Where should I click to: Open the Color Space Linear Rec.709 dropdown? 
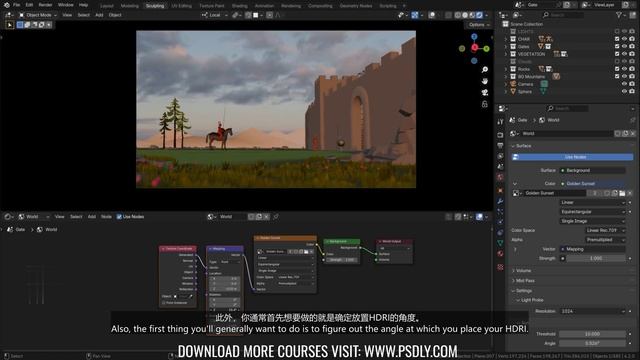[x=605, y=231]
